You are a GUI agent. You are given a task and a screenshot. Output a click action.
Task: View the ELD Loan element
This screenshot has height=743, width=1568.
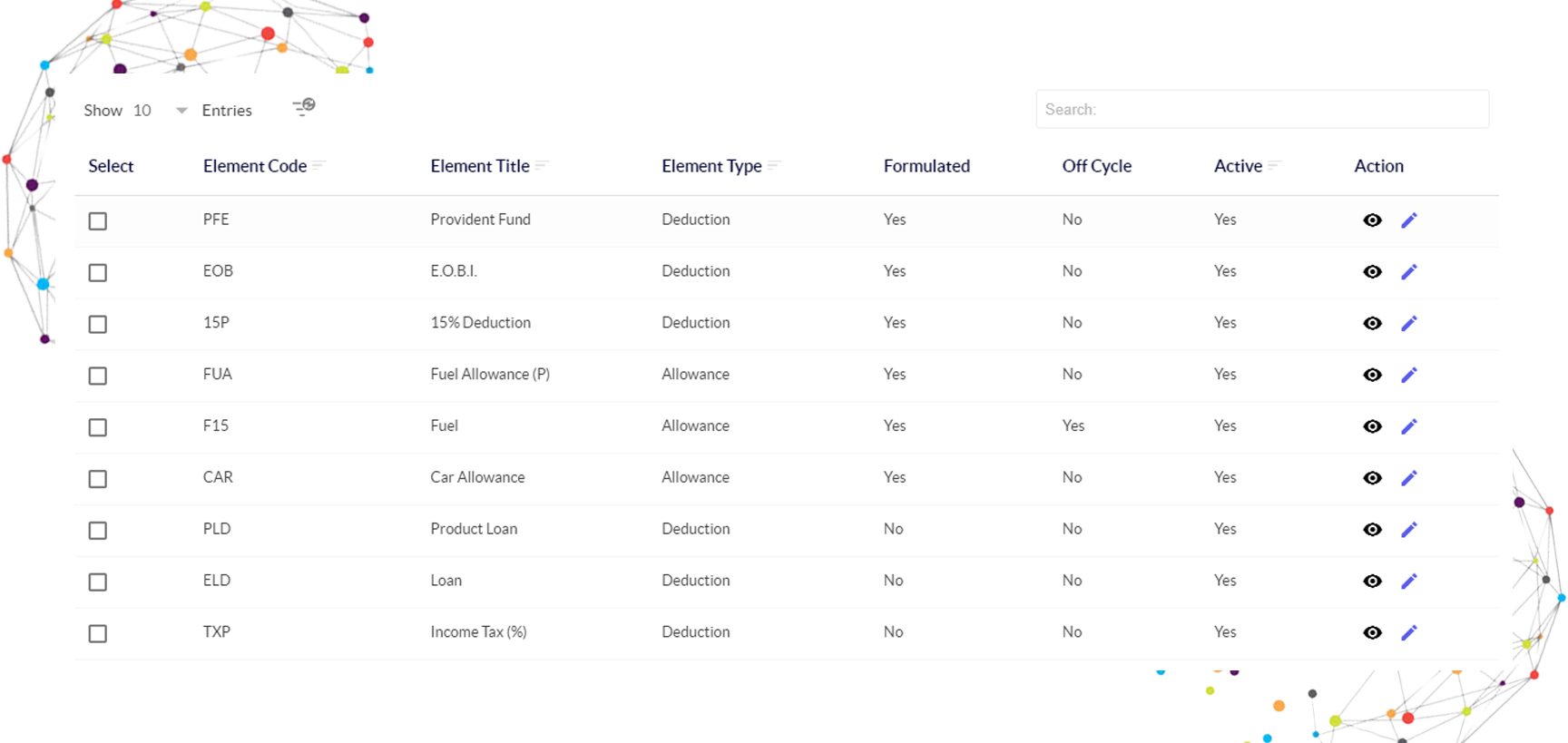1372,581
